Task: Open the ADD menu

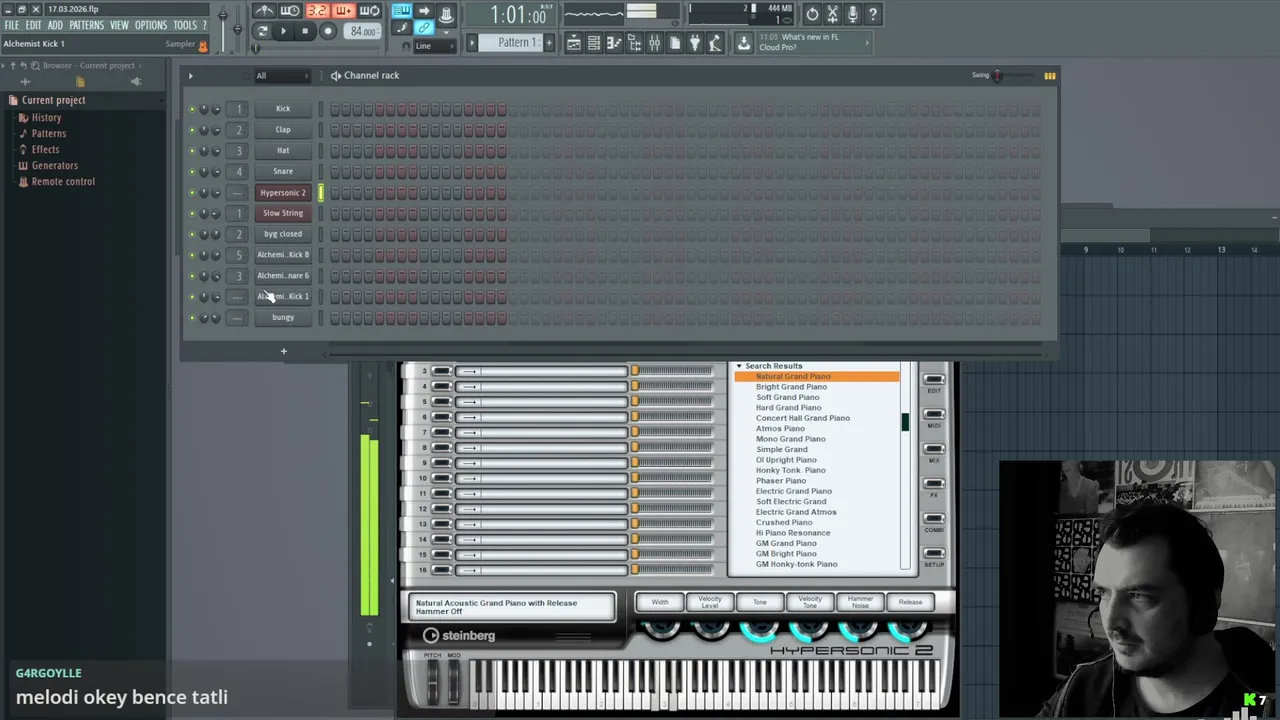Action: 55,25
